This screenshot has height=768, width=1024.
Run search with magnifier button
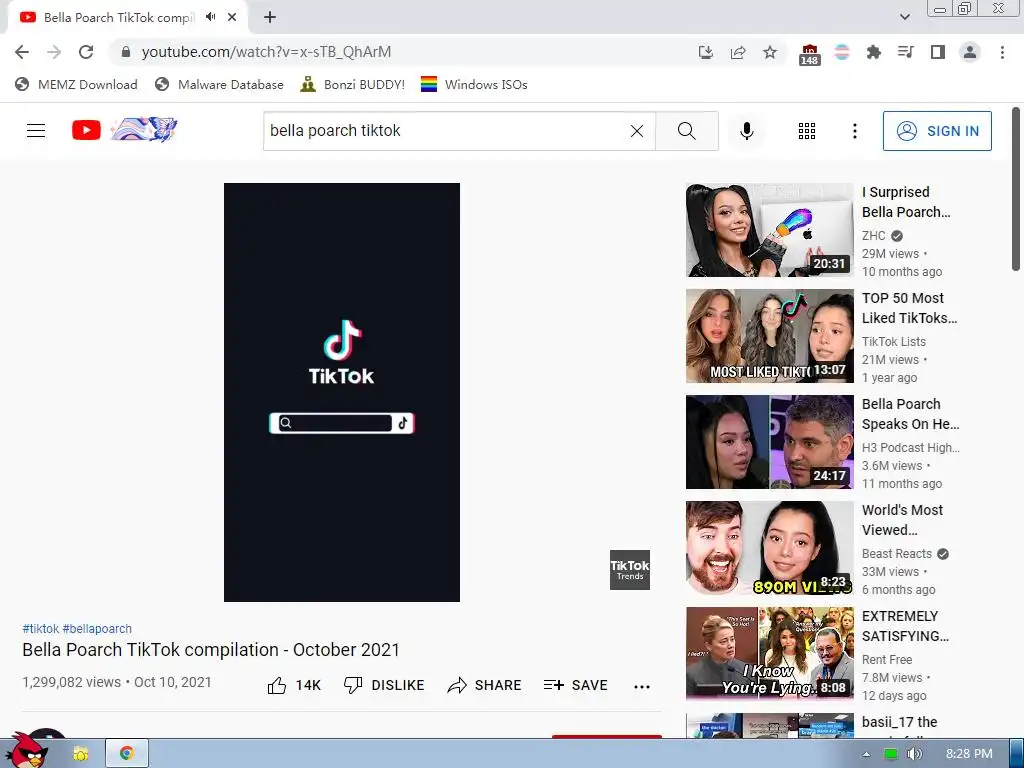click(x=686, y=131)
